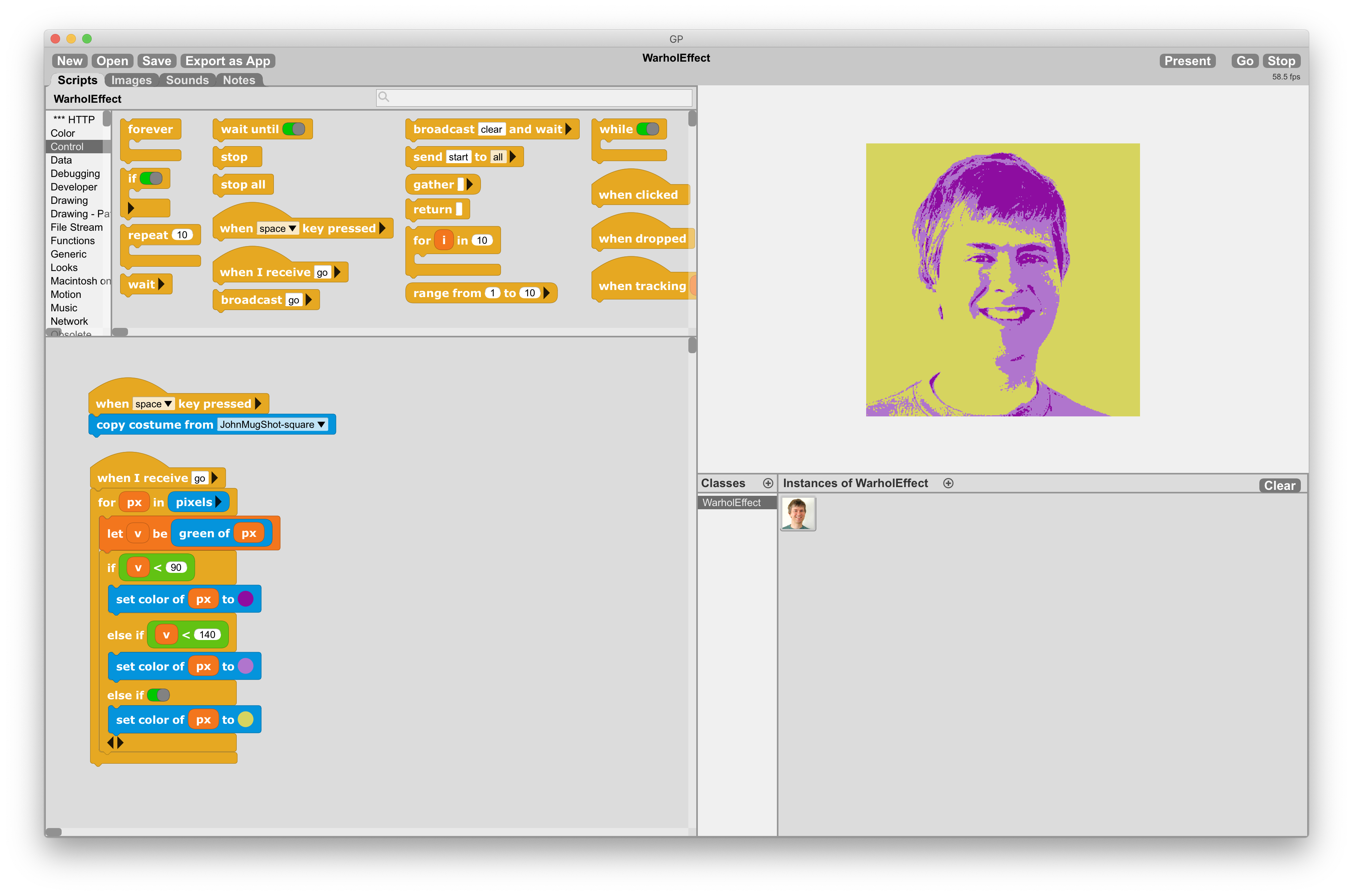
Task: Toggle the boolean slot in 'while' block
Action: pos(648,129)
